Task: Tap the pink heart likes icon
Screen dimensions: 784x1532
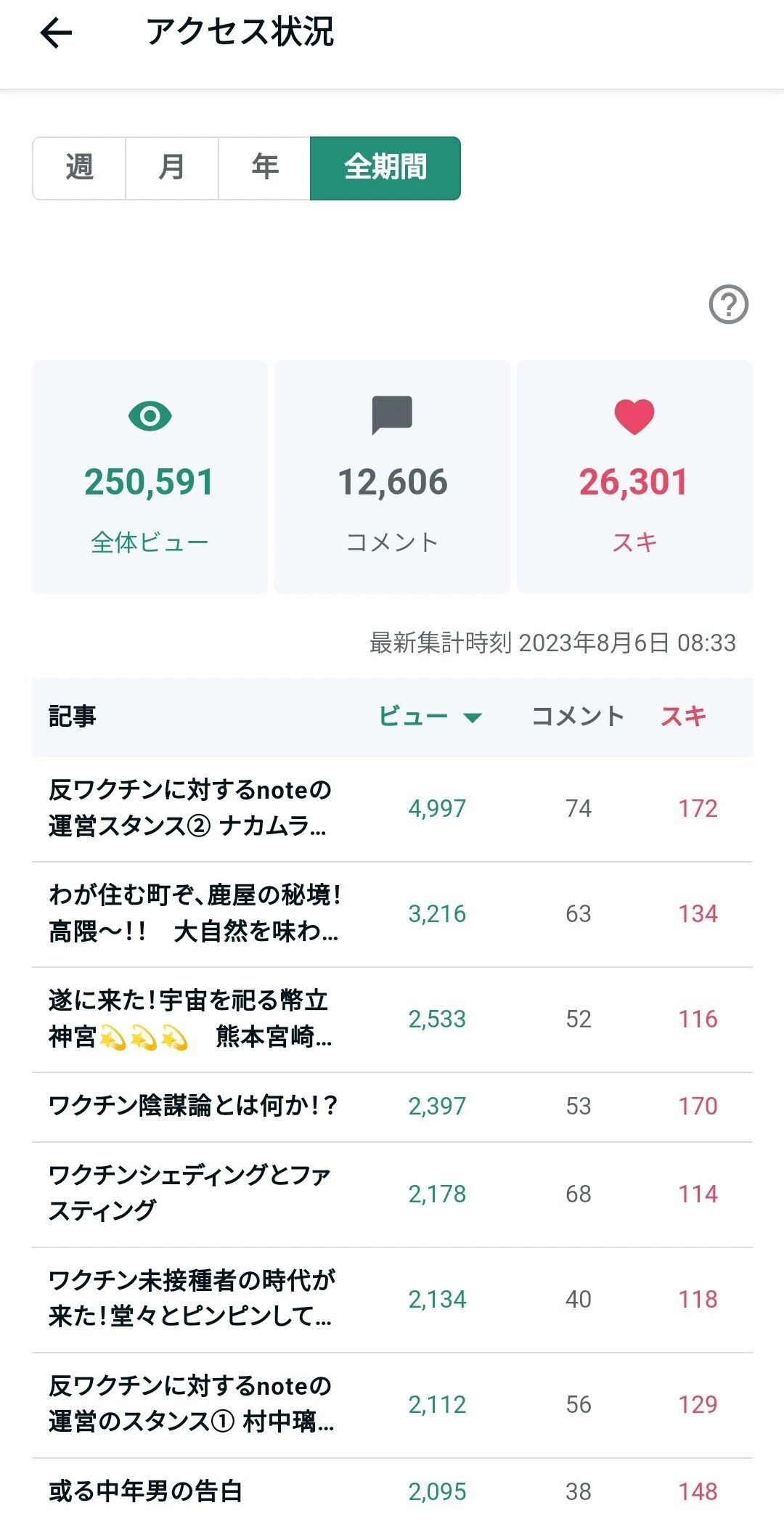Action: pyautogui.click(x=634, y=417)
